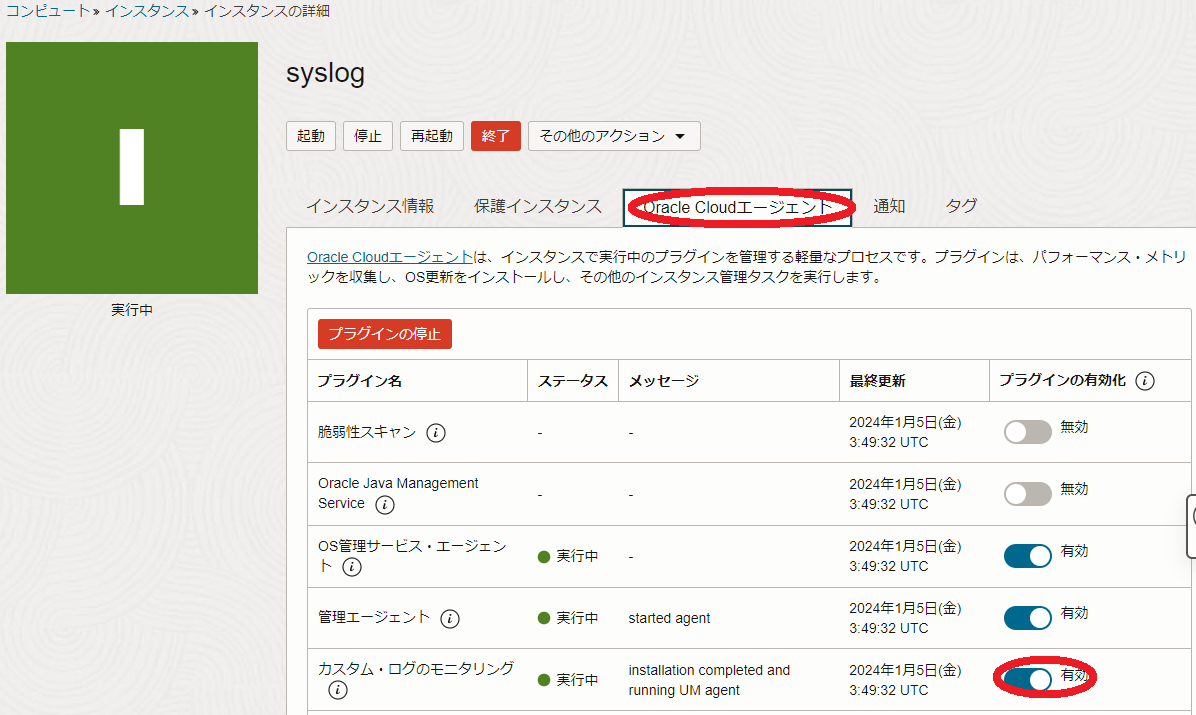
Task: Open the 保護インスタンス tab
Action: [538, 206]
